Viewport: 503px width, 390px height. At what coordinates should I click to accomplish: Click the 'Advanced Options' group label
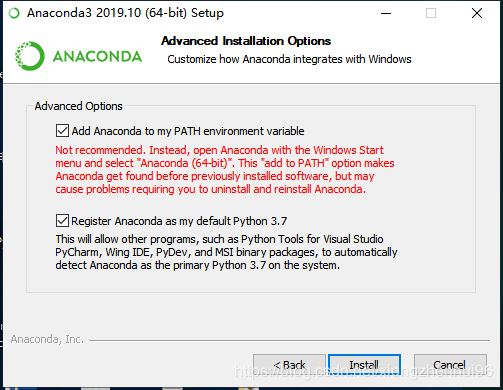pyautogui.click(x=79, y=106)
